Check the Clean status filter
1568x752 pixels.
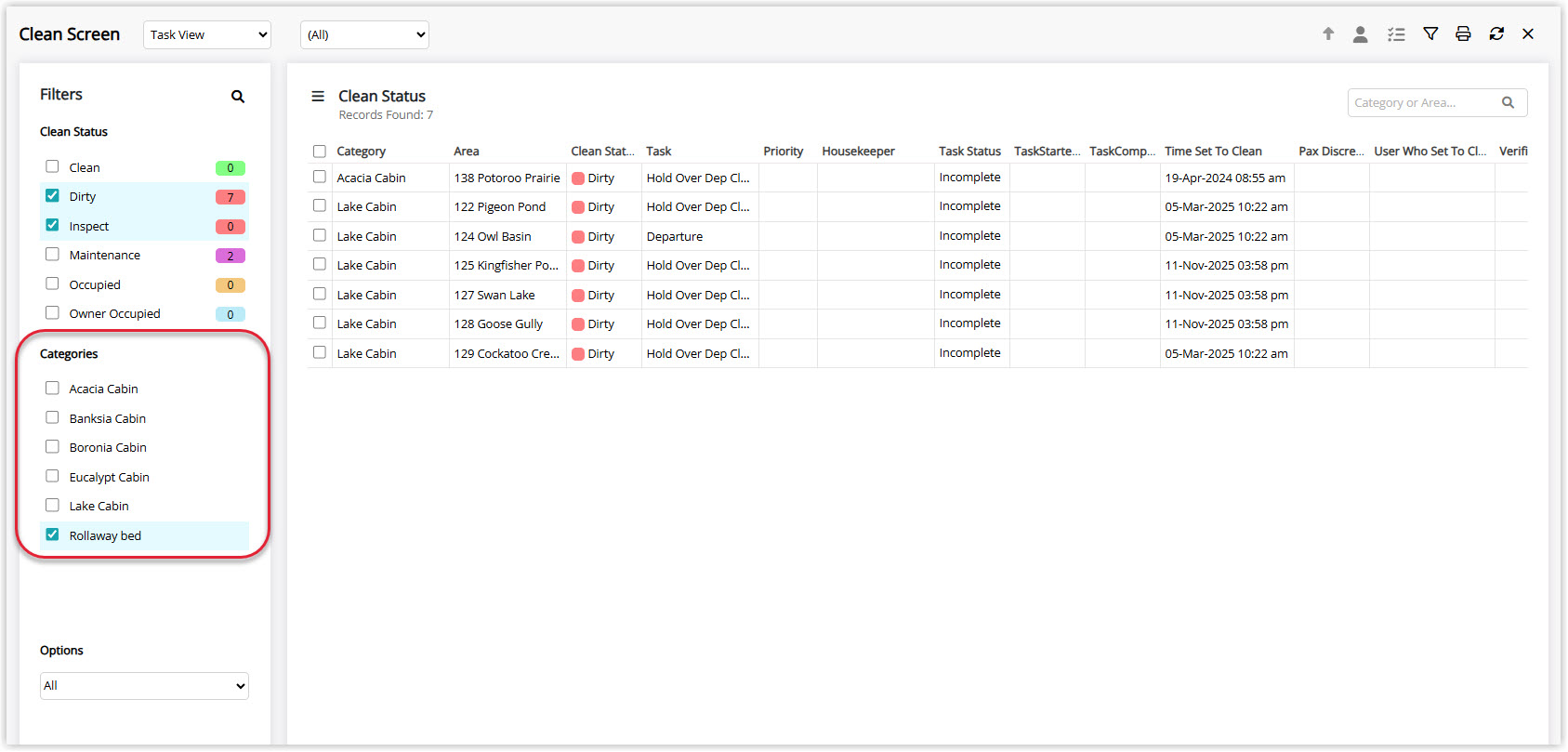52,166
